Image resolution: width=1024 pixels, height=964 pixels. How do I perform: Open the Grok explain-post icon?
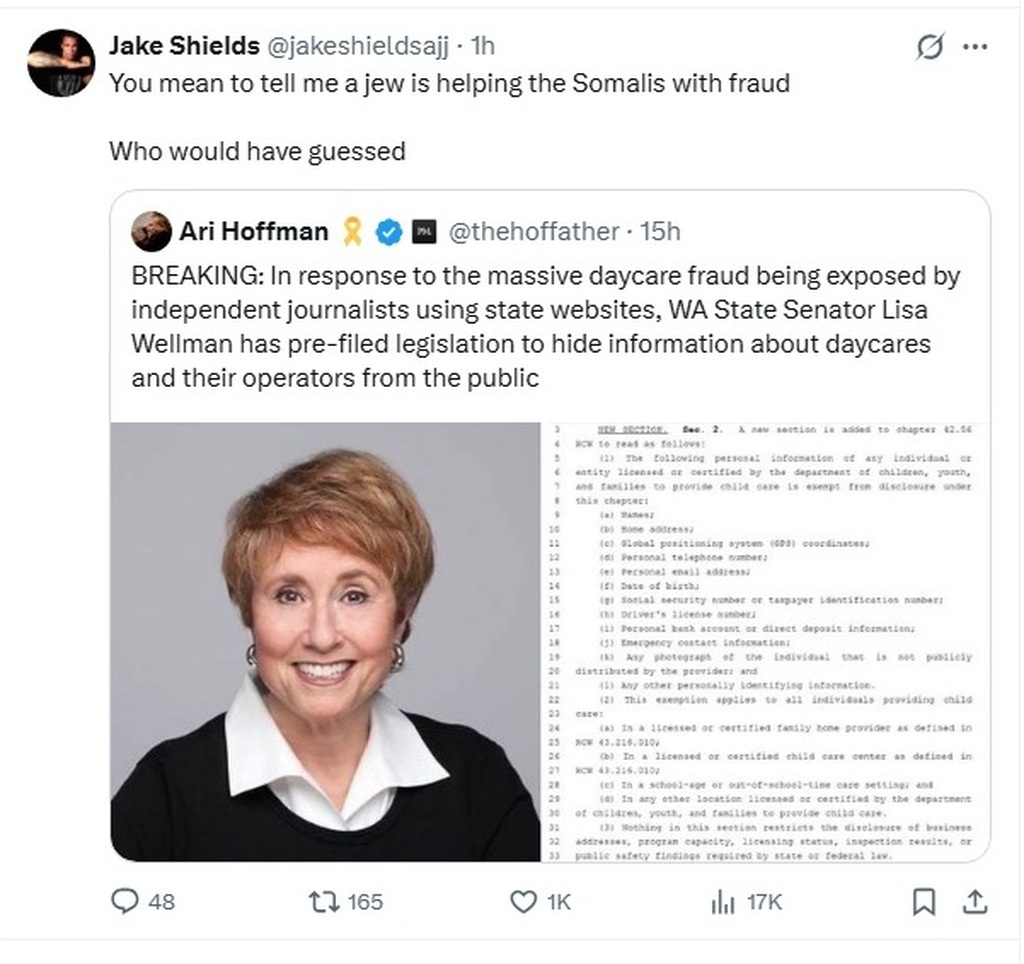pyautogui.click(x=930, y=47)
